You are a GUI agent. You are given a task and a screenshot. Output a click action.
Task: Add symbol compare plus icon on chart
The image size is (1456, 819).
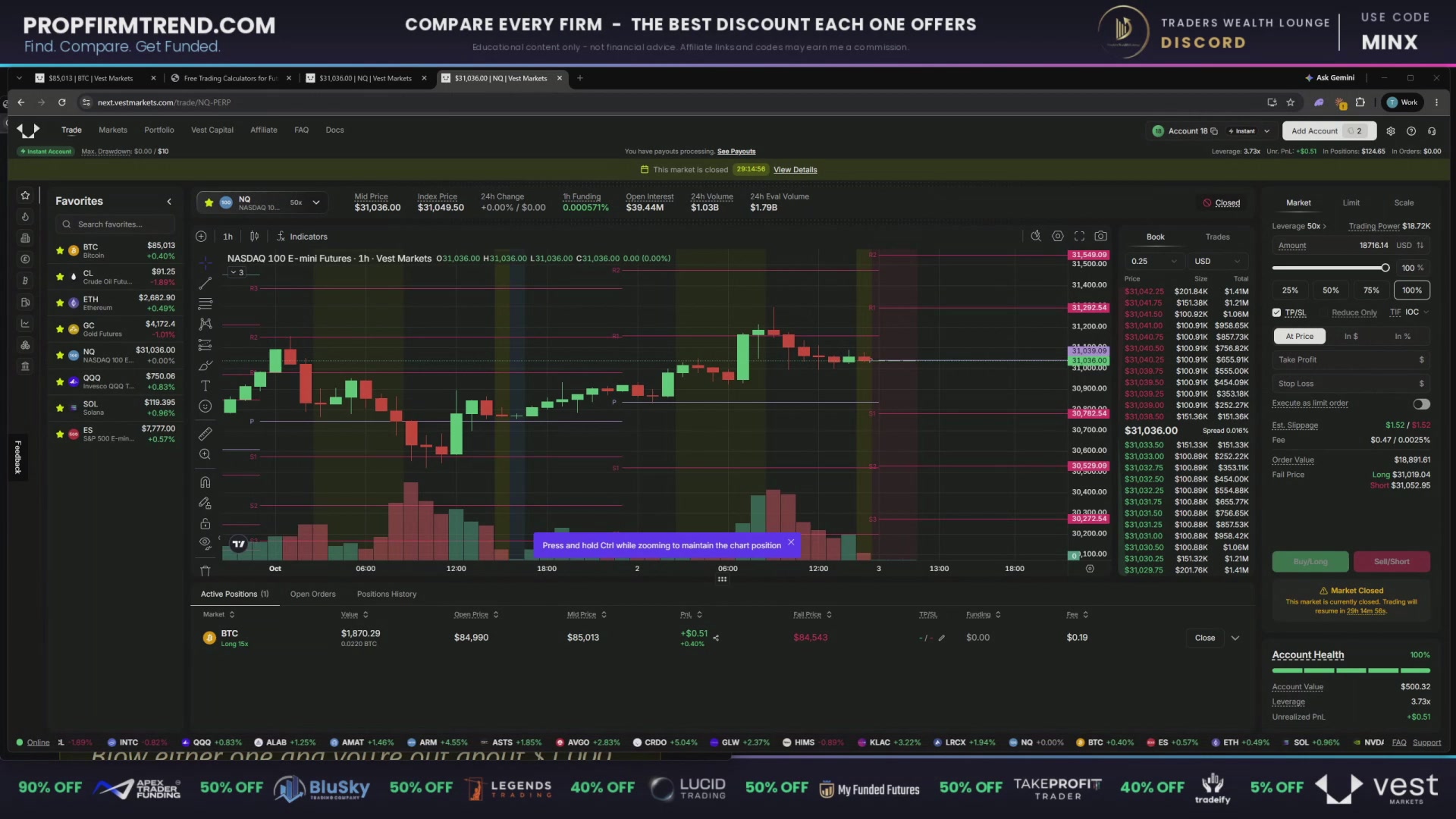point(201,236)
